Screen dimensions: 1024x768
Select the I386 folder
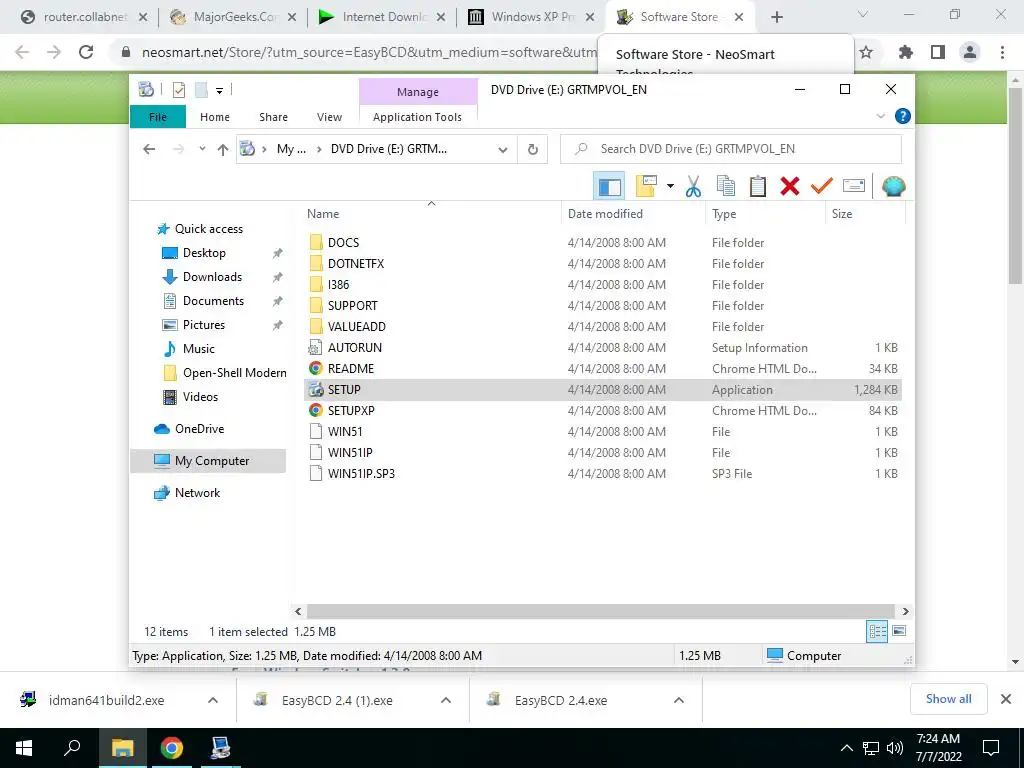pyautogui.click(x=338, y=285)
